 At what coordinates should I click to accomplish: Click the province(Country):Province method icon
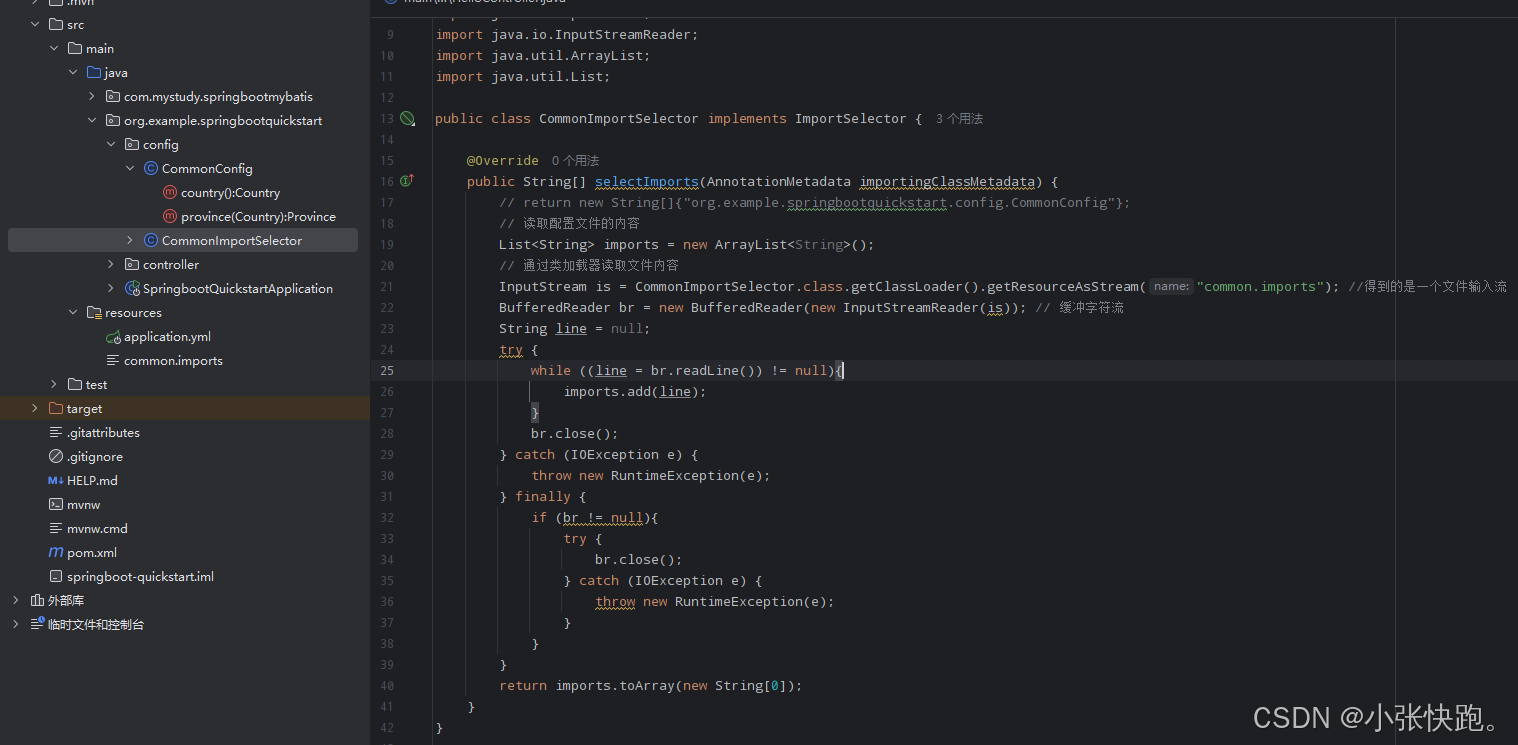tap(169, 217)
